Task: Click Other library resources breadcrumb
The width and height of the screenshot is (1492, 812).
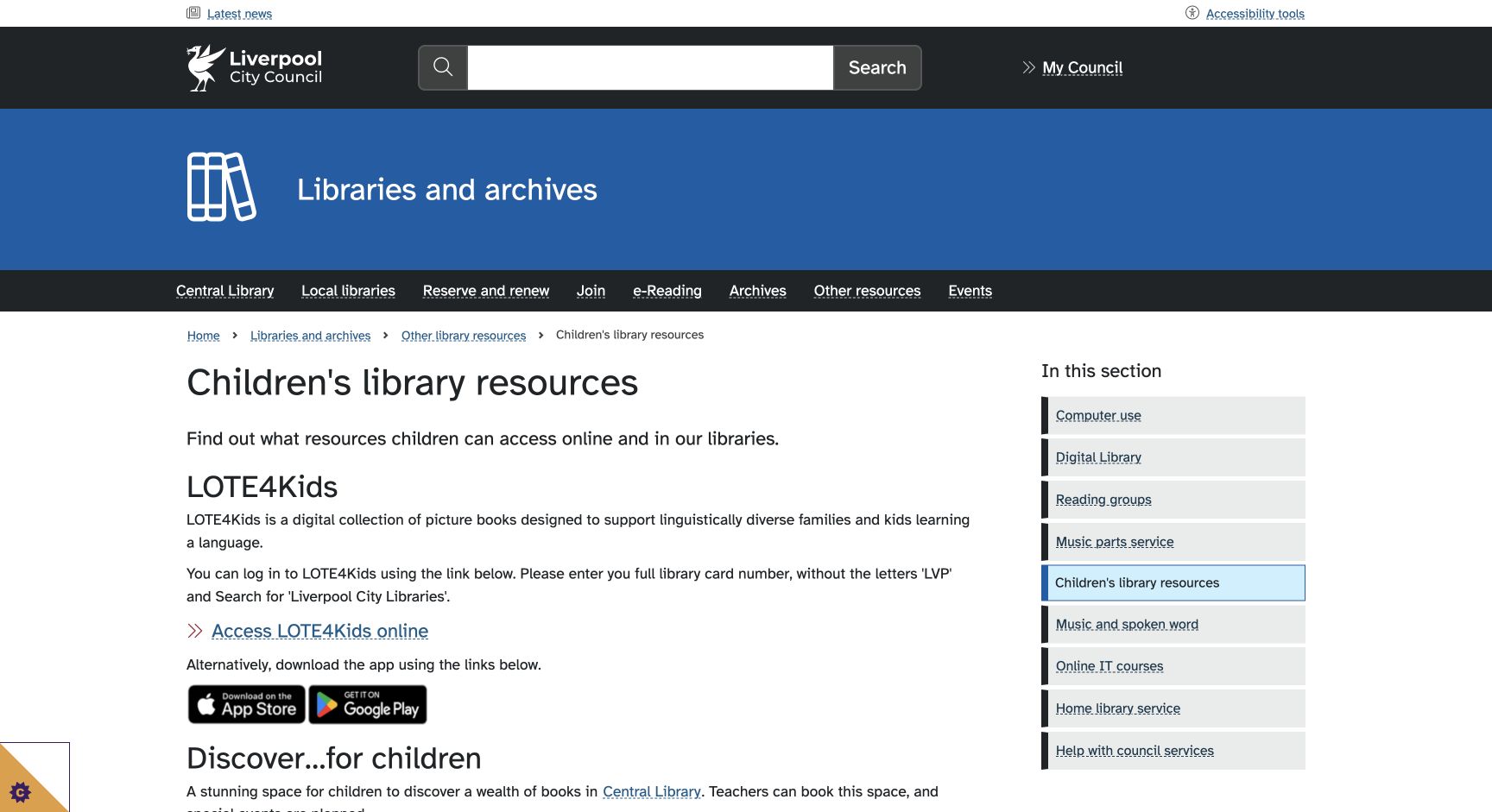Action: [x=464, y=336]
